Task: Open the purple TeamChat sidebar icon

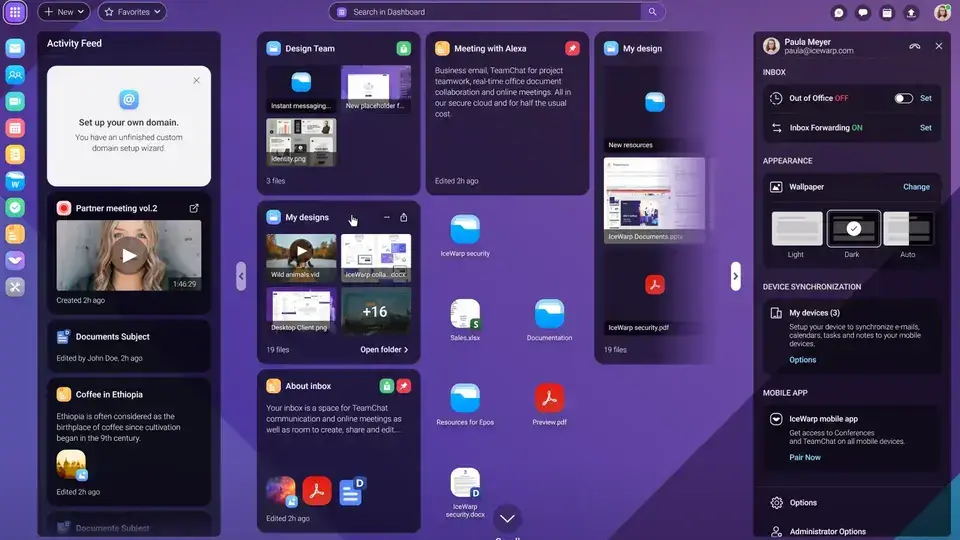Action: click(15, 260)
